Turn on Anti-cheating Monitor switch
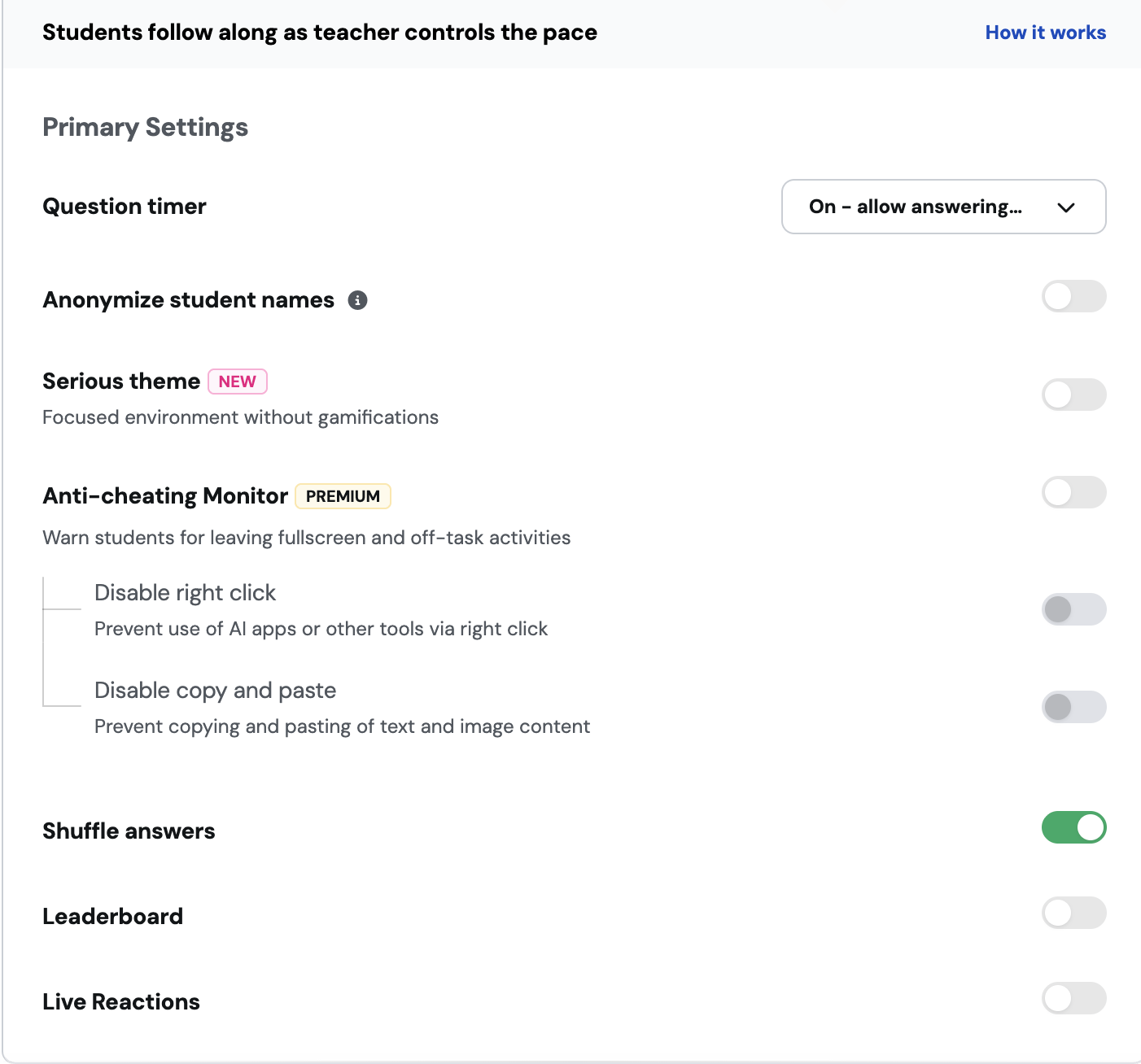The width and height of the screenshot is (1141, 1064). tap(1074, 492)
